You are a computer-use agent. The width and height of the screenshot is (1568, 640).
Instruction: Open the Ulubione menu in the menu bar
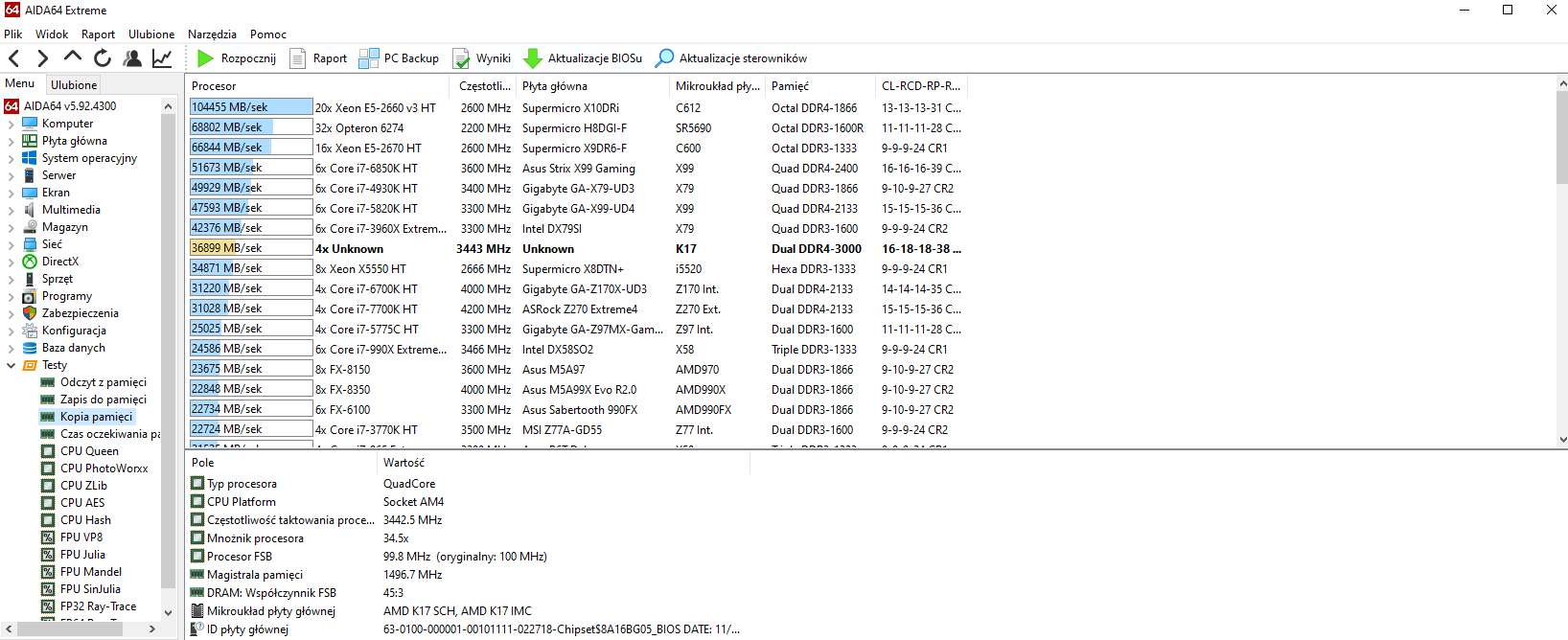(151, 34)
